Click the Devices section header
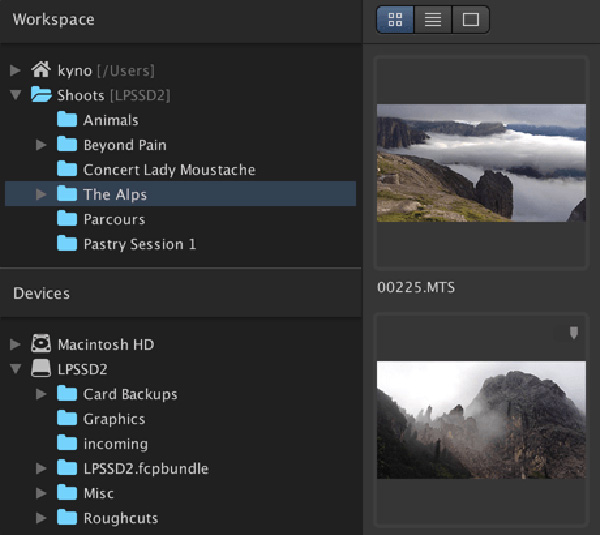600x535 pixels. click(41, 294)
